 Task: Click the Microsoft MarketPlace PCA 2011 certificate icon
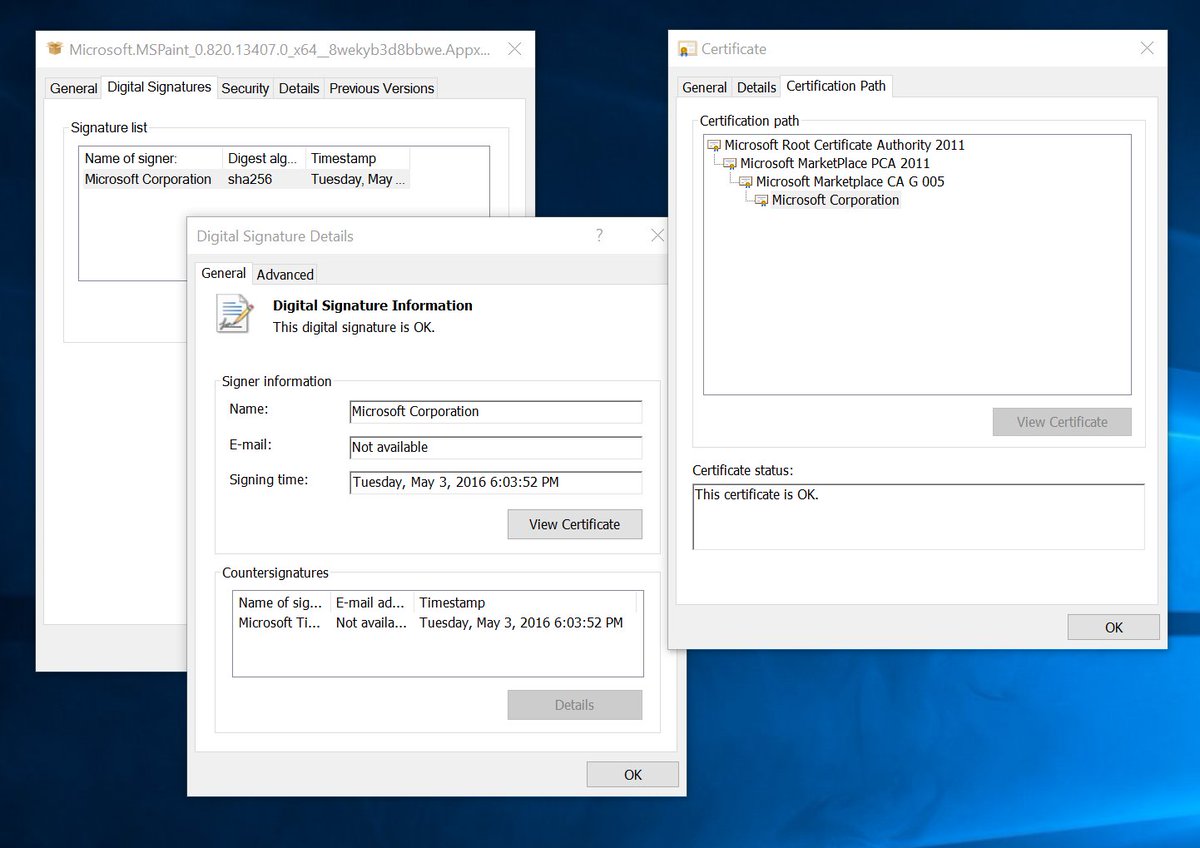coord(730,163)
